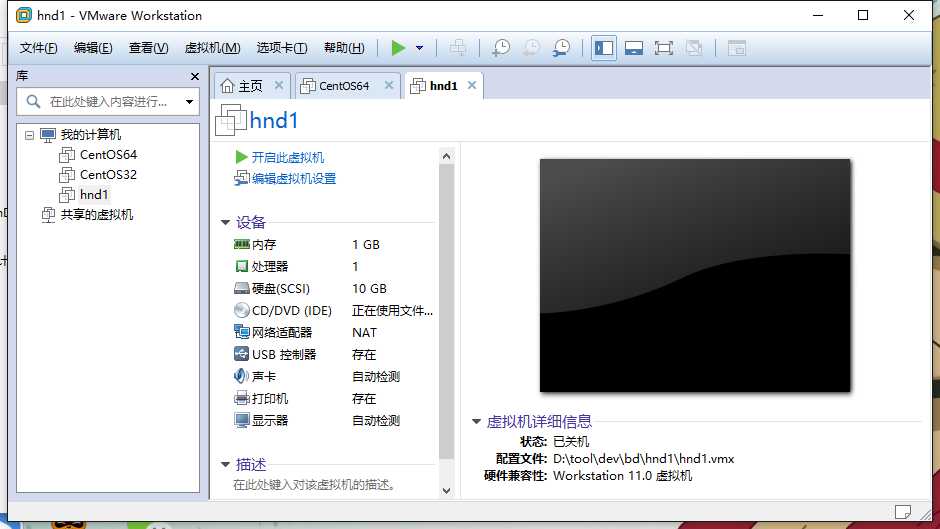Click the devices pane scroll down arrow
The width and height of the screenshot is (940, 529).
pos(446,491)
